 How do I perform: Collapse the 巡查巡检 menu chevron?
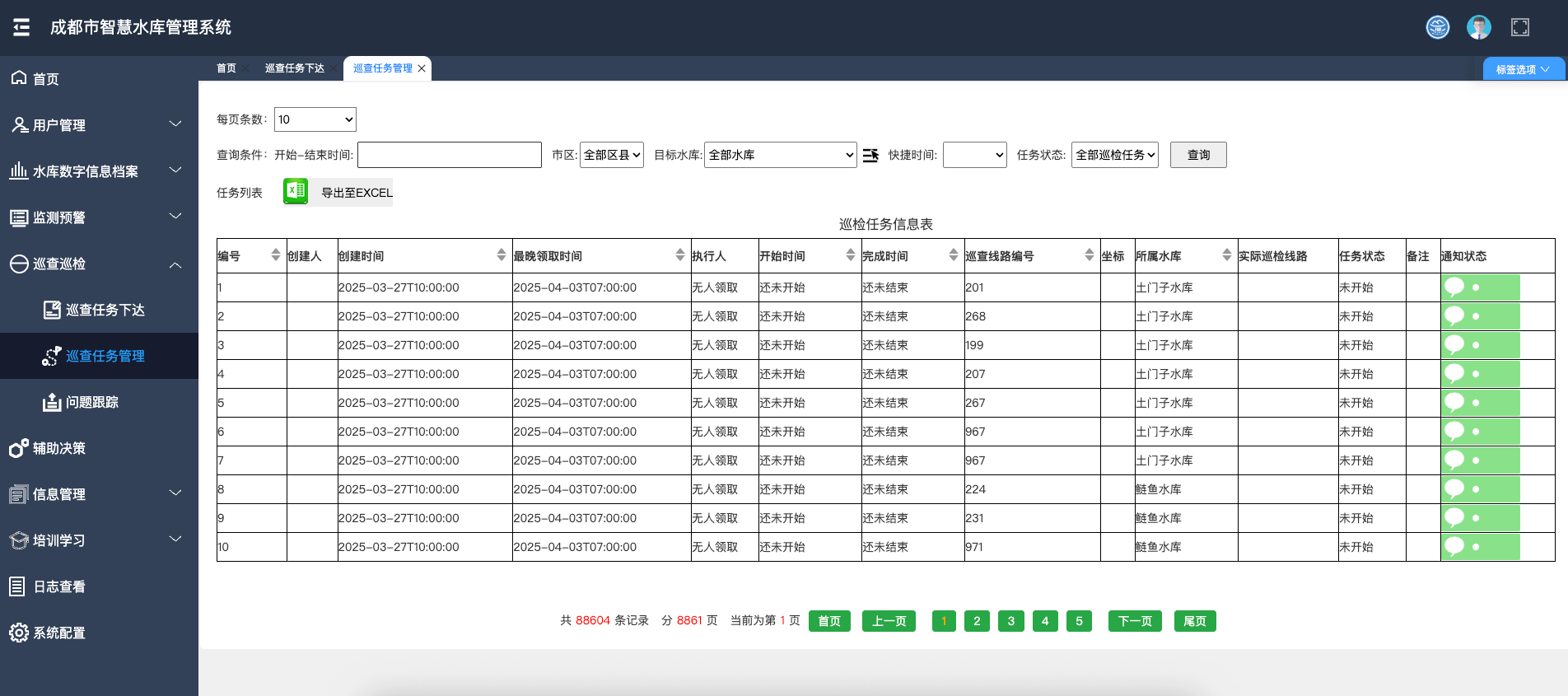[x=175, y=264]
